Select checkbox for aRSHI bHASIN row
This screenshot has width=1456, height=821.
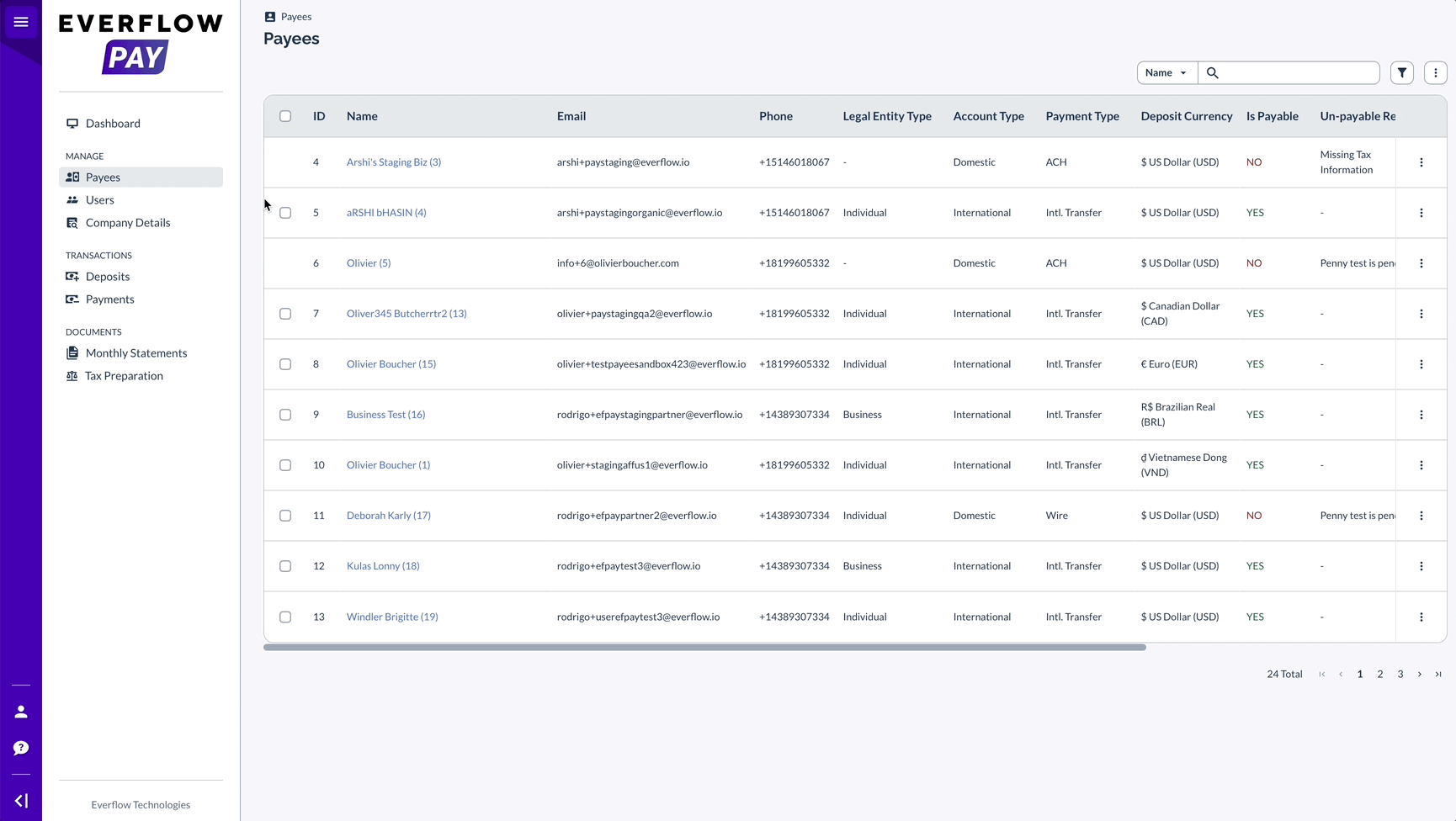pyautogui.click(x=285, y=213)
